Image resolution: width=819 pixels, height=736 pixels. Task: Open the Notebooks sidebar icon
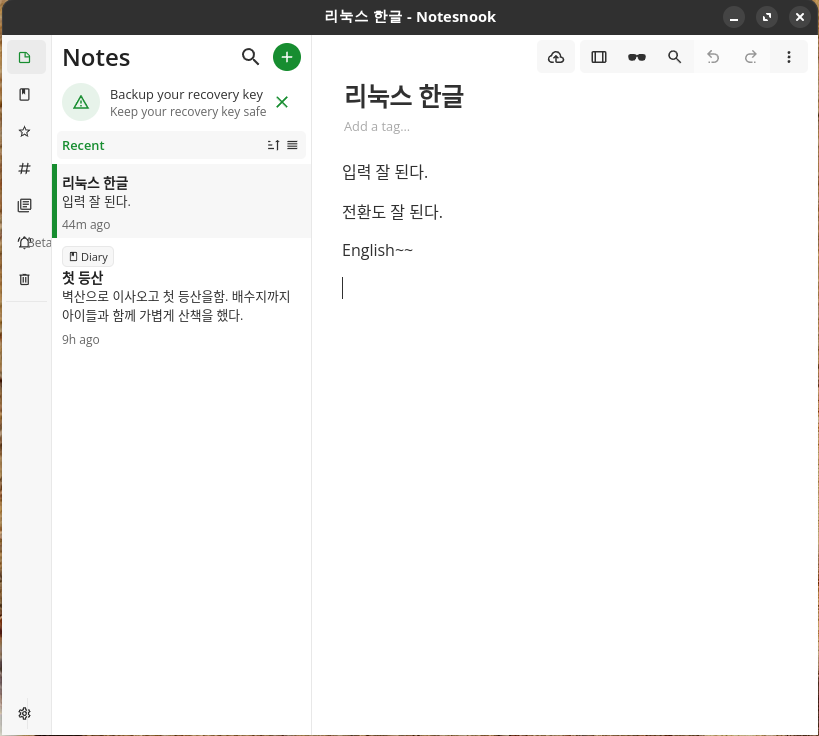[25, 95]
